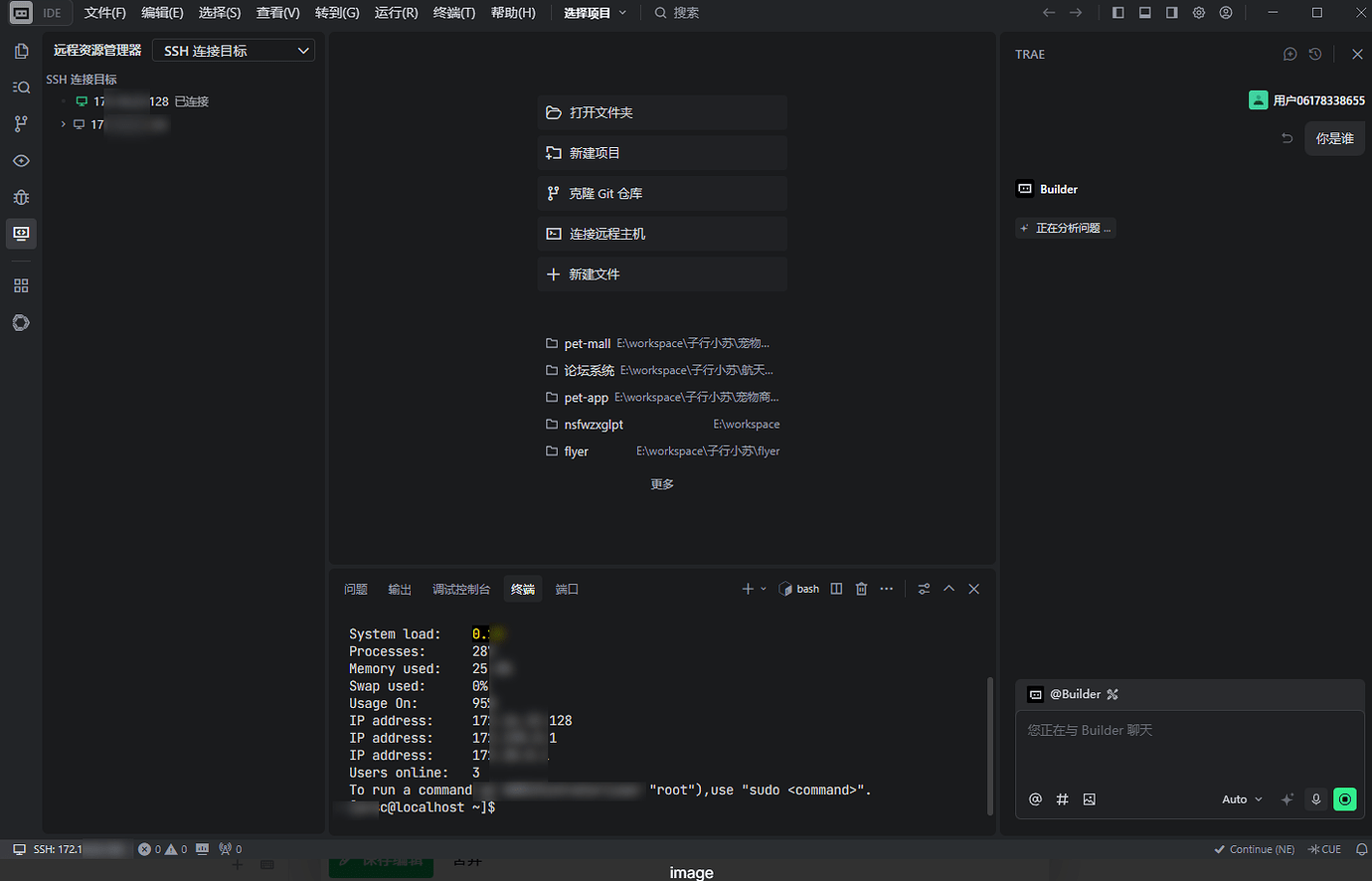Open the 选择项目 dropdown
This screenshot has width=1372, height=881.
(x=595, y=13)
